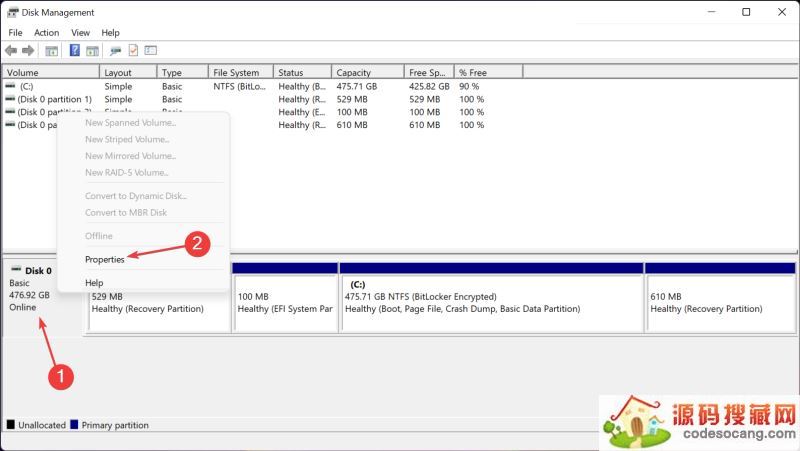Open the View menu
This screenshot has width=800, height=451.
tap(80, 33)
